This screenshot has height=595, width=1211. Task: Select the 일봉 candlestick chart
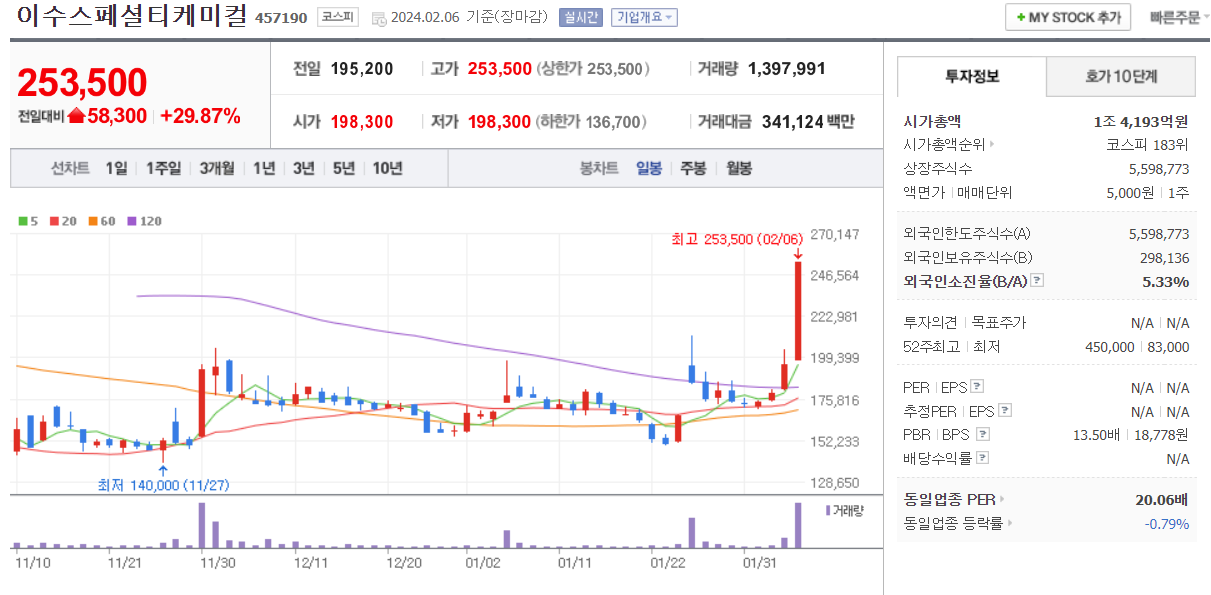click(x=649, y=168)
